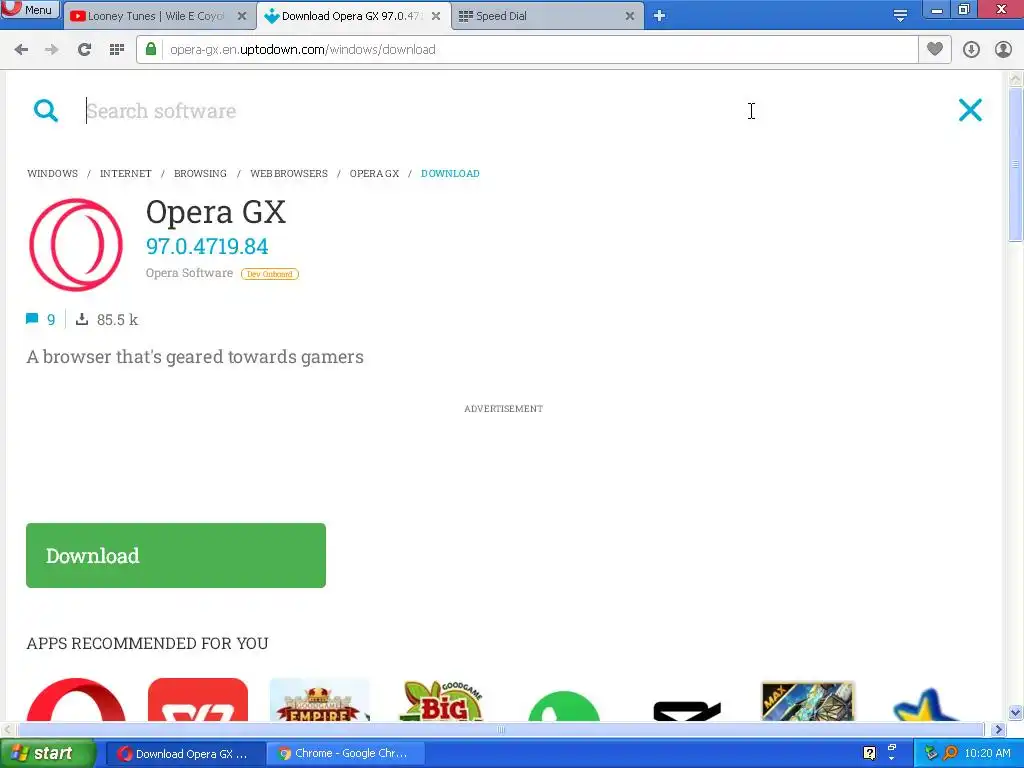Open the black CapCut-style app icon
1024x768 pixels.
pos(686,711)
